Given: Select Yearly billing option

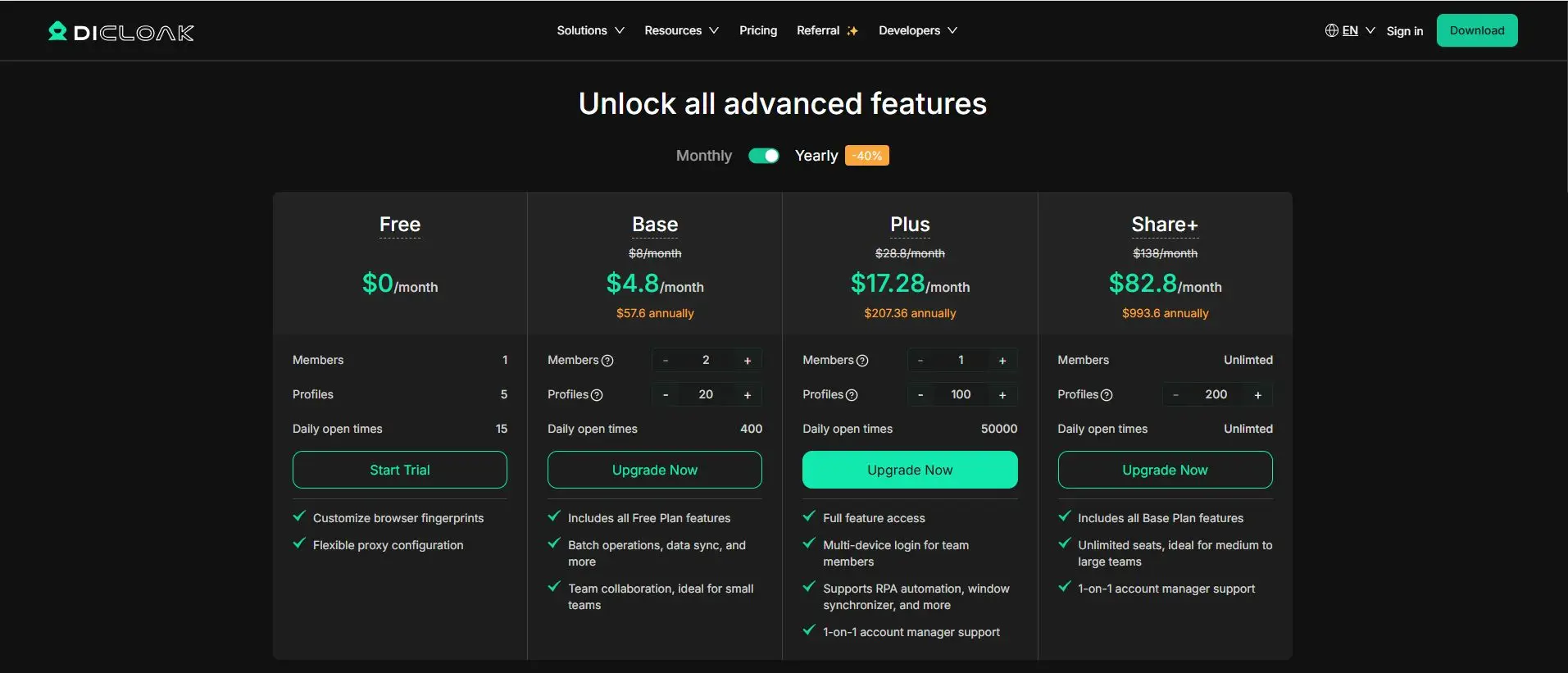Looking at the screenshot, I should click(816, 156).
